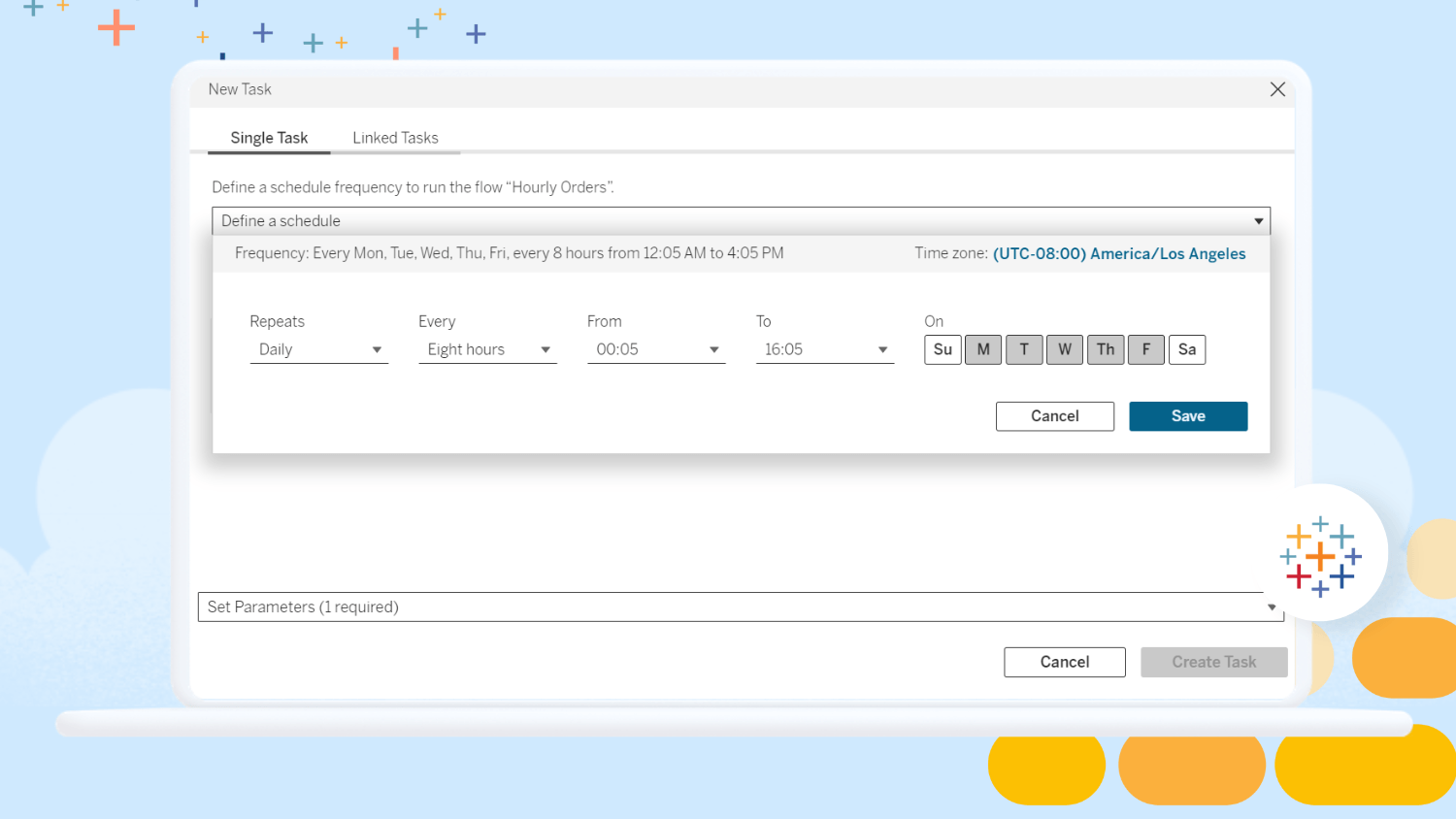Toggle Sunday in the schedule days
1456x819 pixels.
click(x=943, y=349)
